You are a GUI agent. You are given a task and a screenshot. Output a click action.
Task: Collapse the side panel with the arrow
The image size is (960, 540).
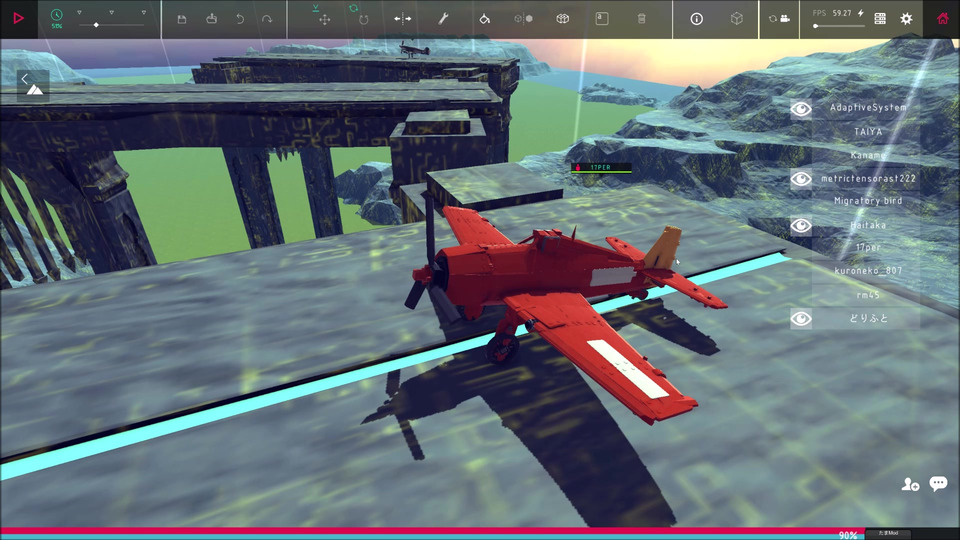coord(24,78)
